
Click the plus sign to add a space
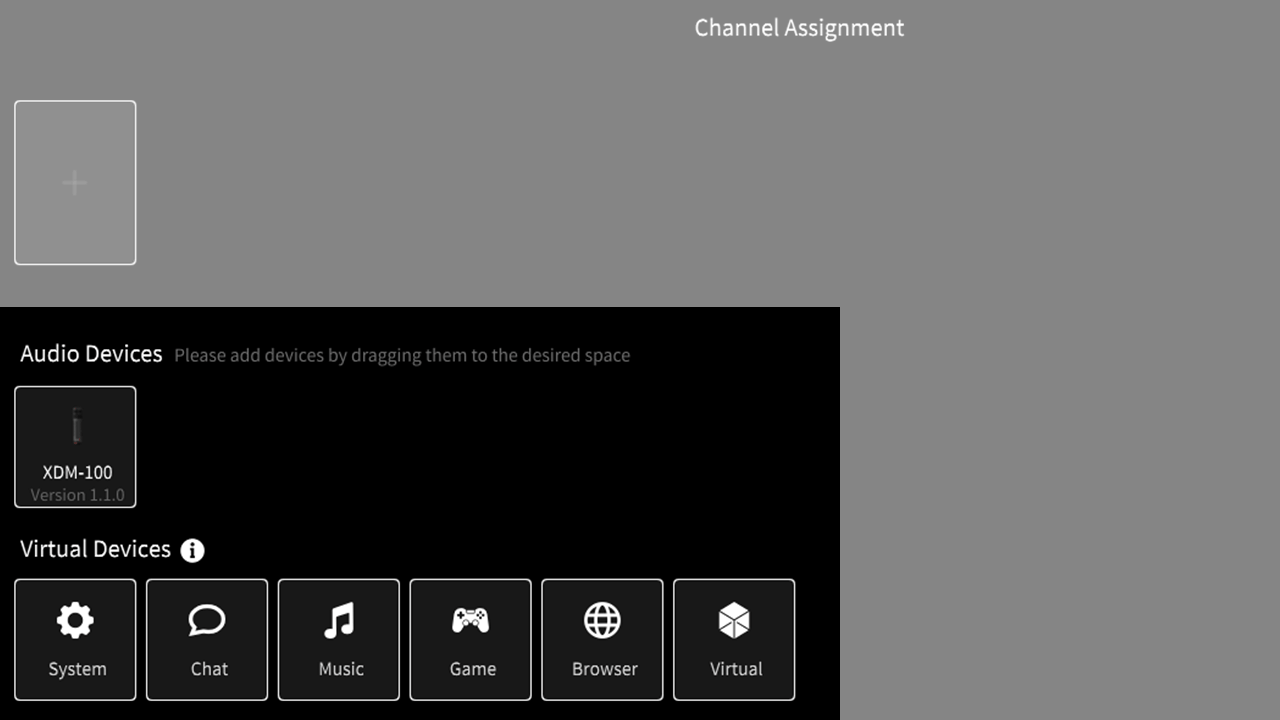click(x=75, y=182)
